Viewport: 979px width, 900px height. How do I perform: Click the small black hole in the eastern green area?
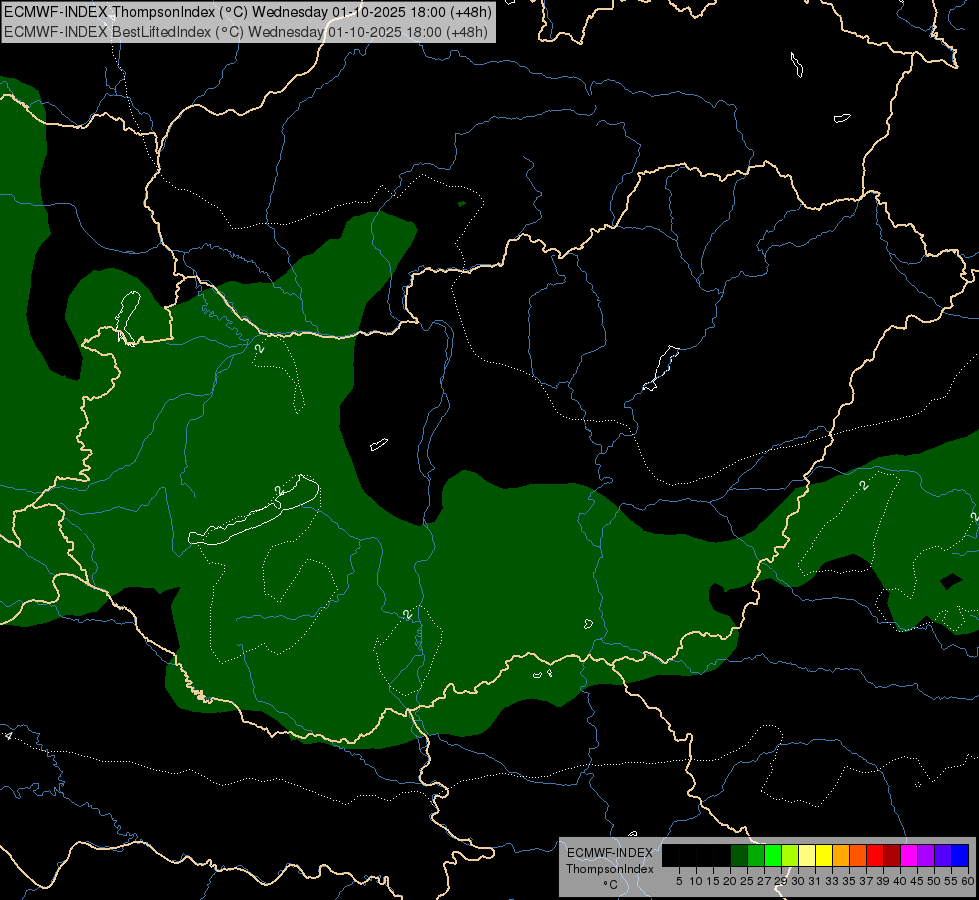pyautogui.click(x=947, y=583)
